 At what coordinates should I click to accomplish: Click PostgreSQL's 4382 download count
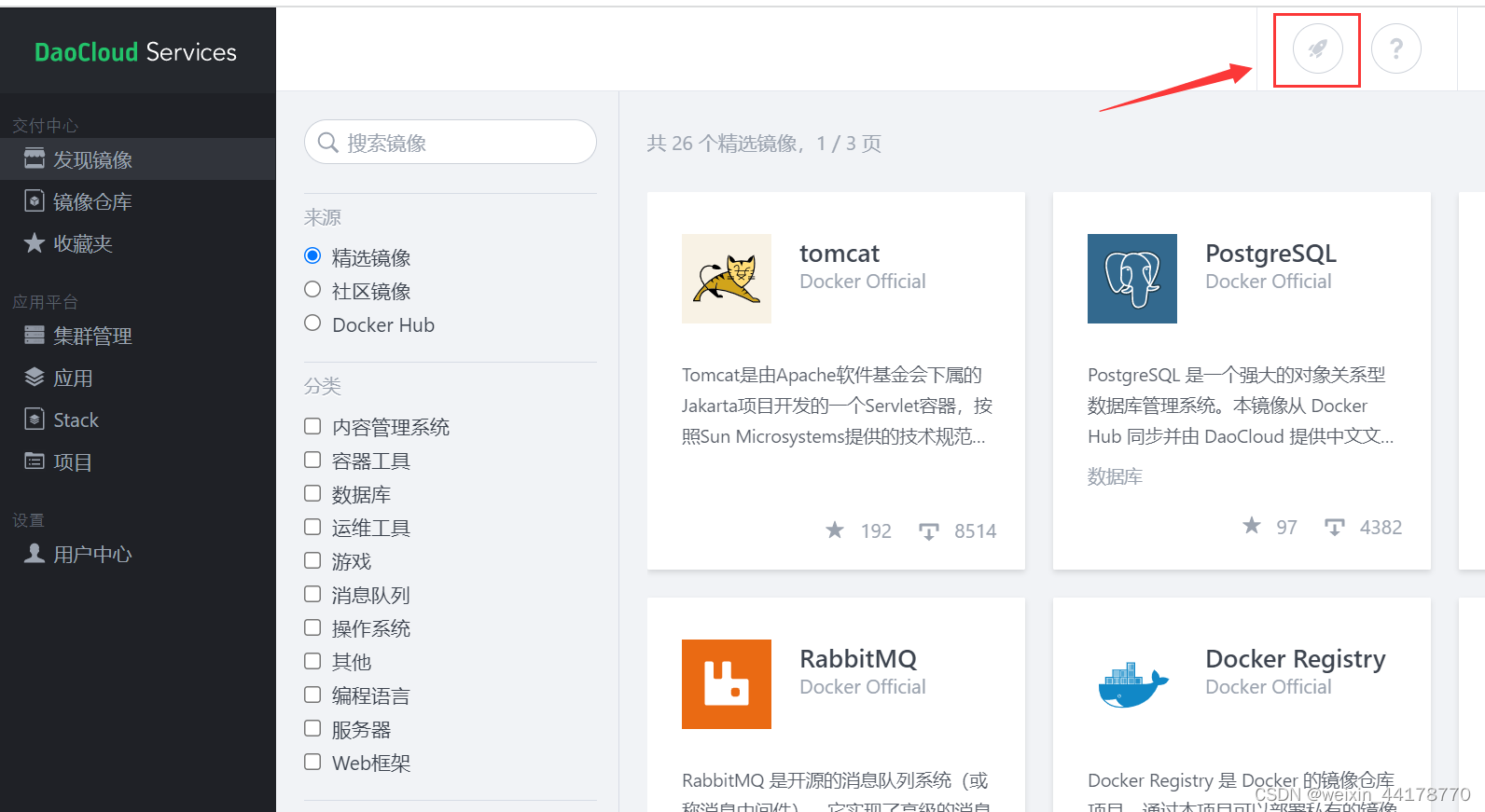point(1381,528)
